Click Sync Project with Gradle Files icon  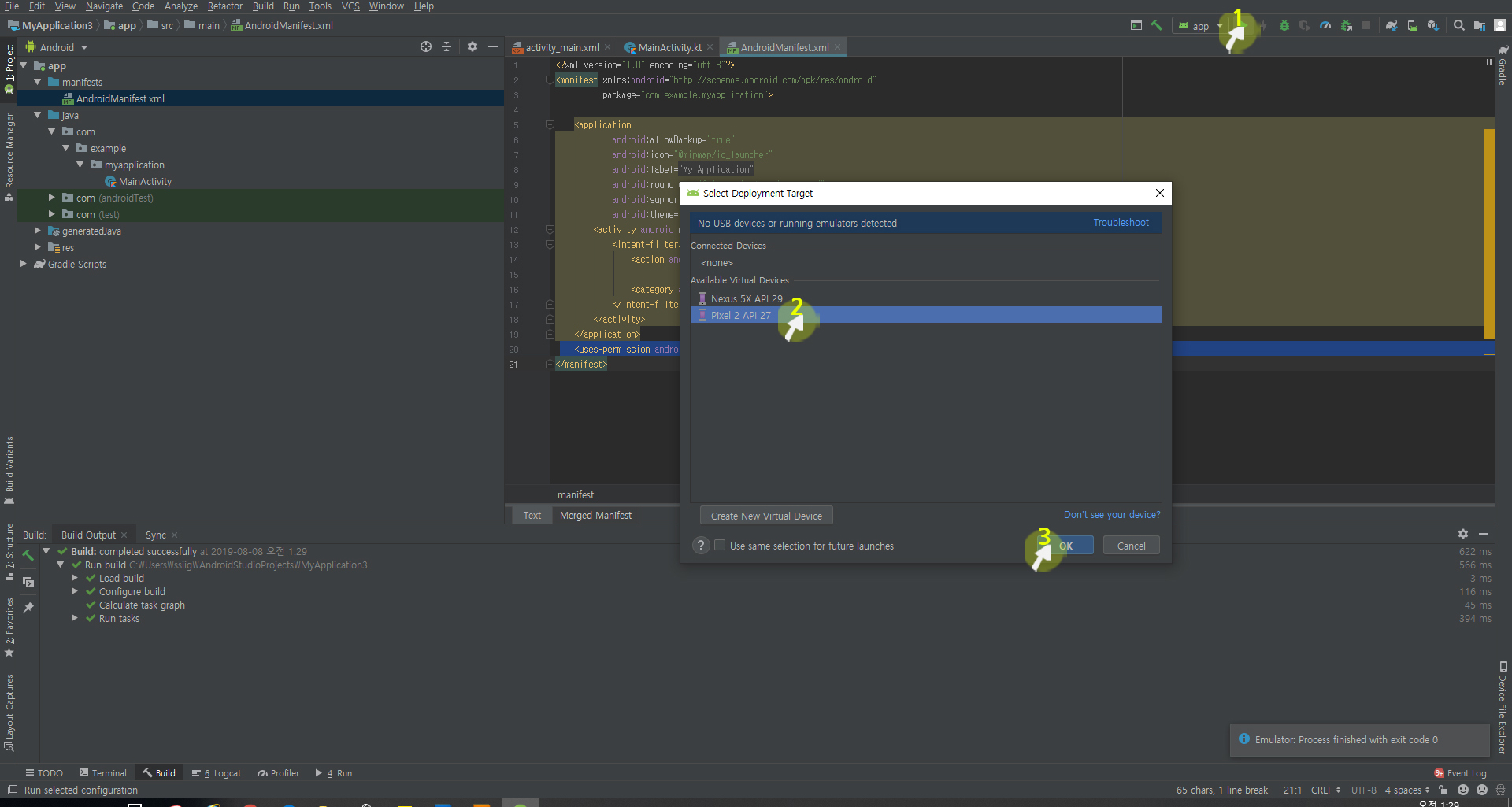click(x=1392, y=26)
